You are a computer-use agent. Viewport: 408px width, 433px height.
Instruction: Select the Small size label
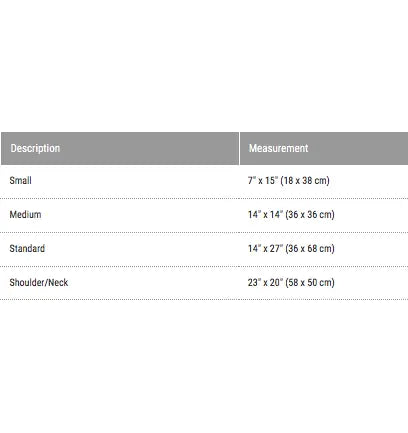tap(20, 180)
